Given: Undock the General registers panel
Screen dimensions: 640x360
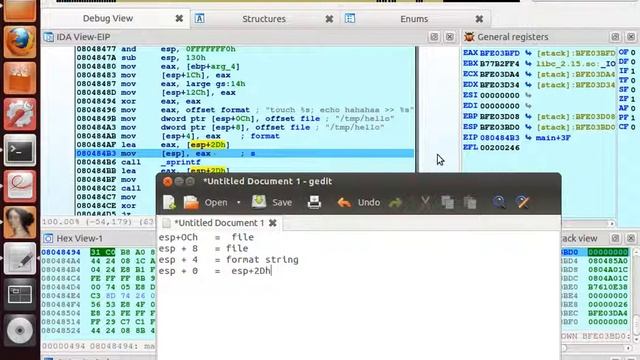Looking at the screenshot, I should (x=615, y=37).
